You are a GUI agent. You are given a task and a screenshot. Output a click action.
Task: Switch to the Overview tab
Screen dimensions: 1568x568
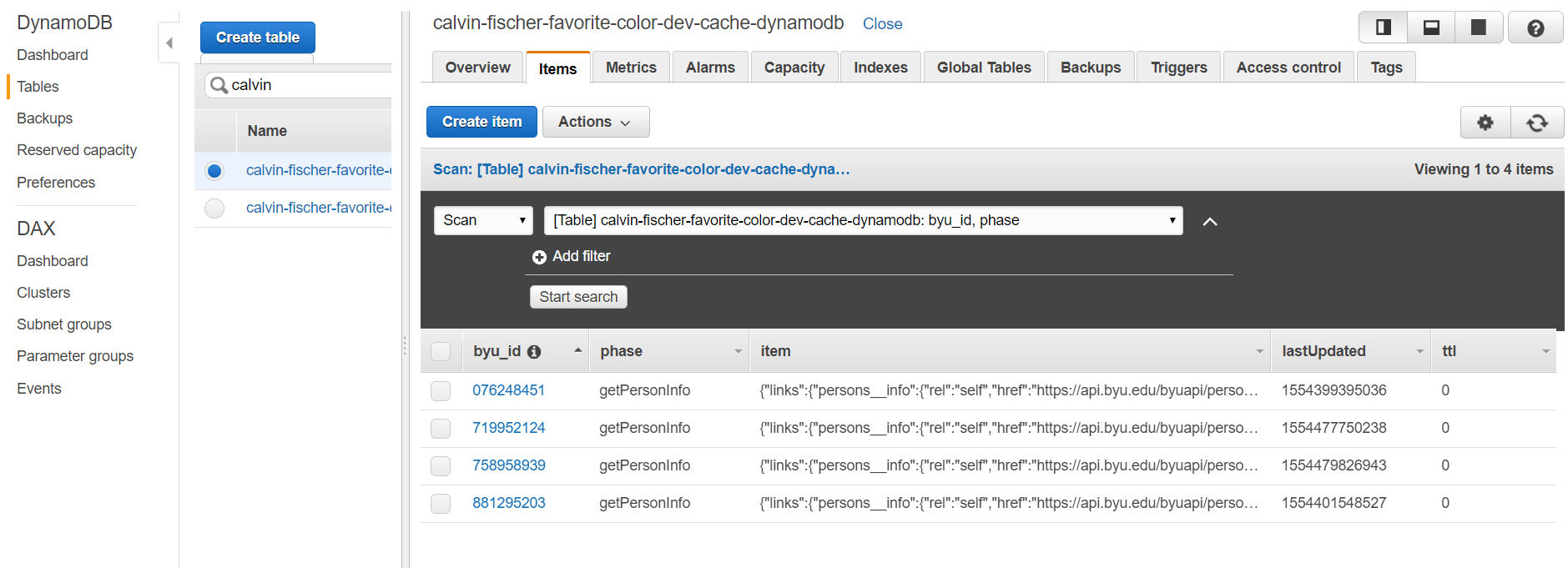[x=478, y=68]
